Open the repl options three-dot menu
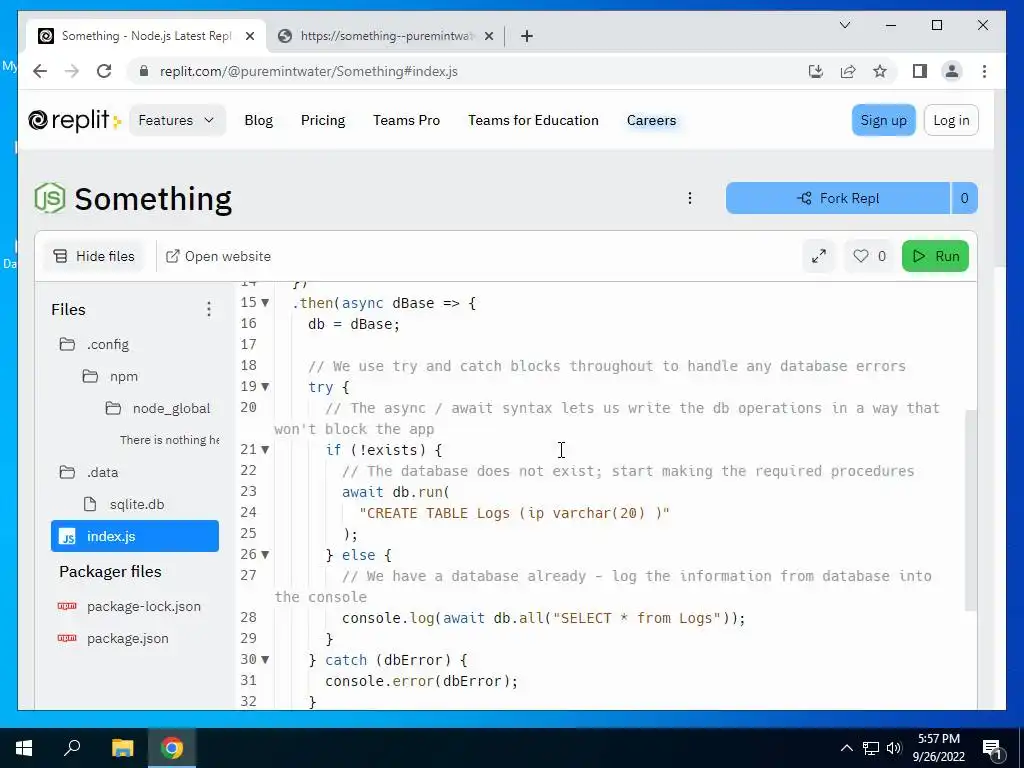 (690, 198)
